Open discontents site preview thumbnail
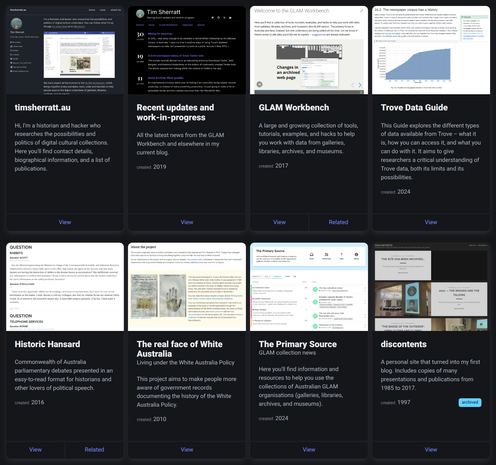 pyautogui.click(x=431, y=287)
